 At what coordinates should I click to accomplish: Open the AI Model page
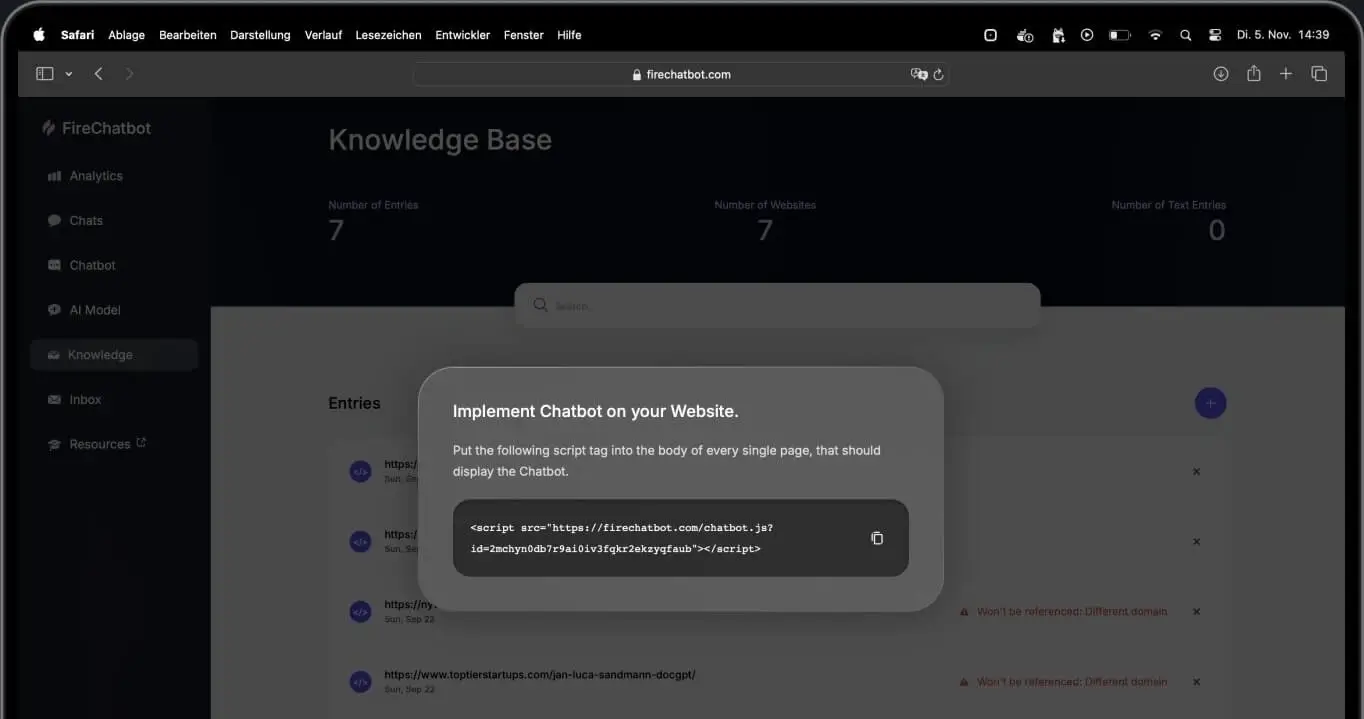(84, 310)
